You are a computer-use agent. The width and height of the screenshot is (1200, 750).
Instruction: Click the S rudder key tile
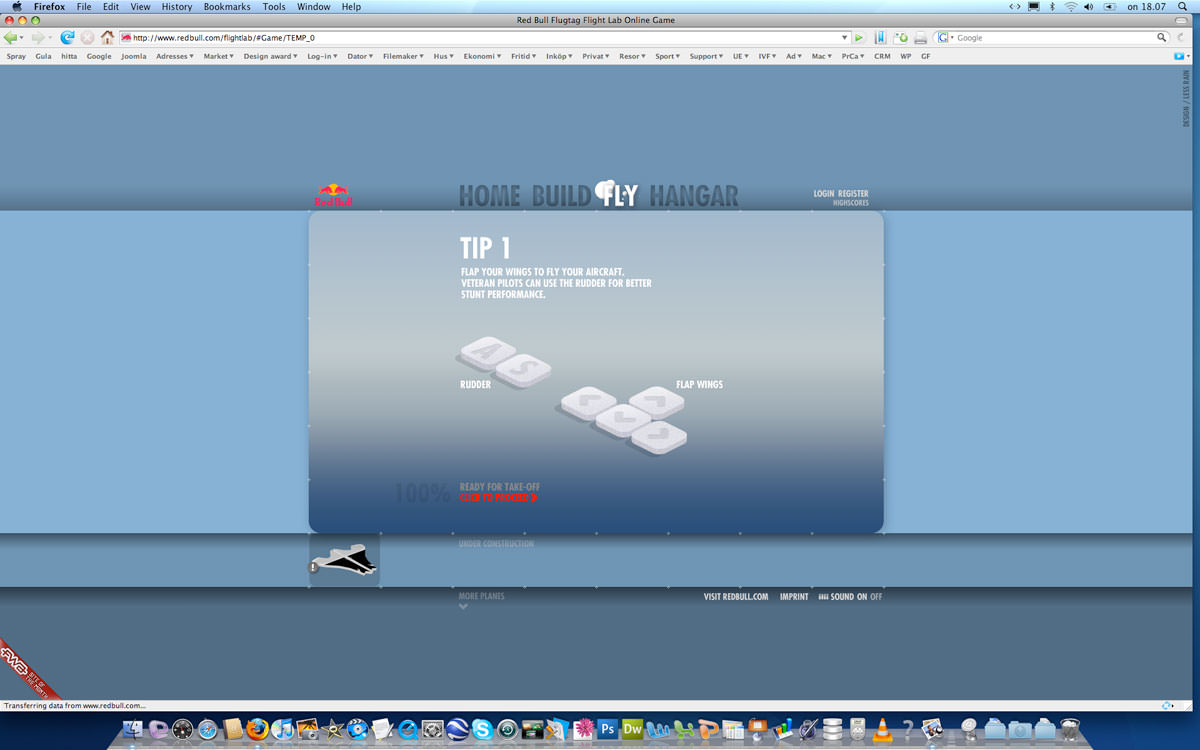[x=524, y=371]
